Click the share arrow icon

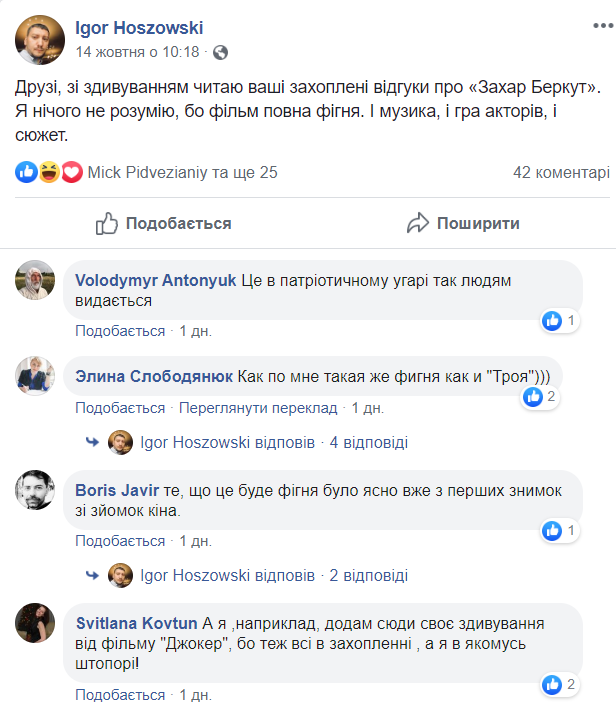[x=418, y=223]
